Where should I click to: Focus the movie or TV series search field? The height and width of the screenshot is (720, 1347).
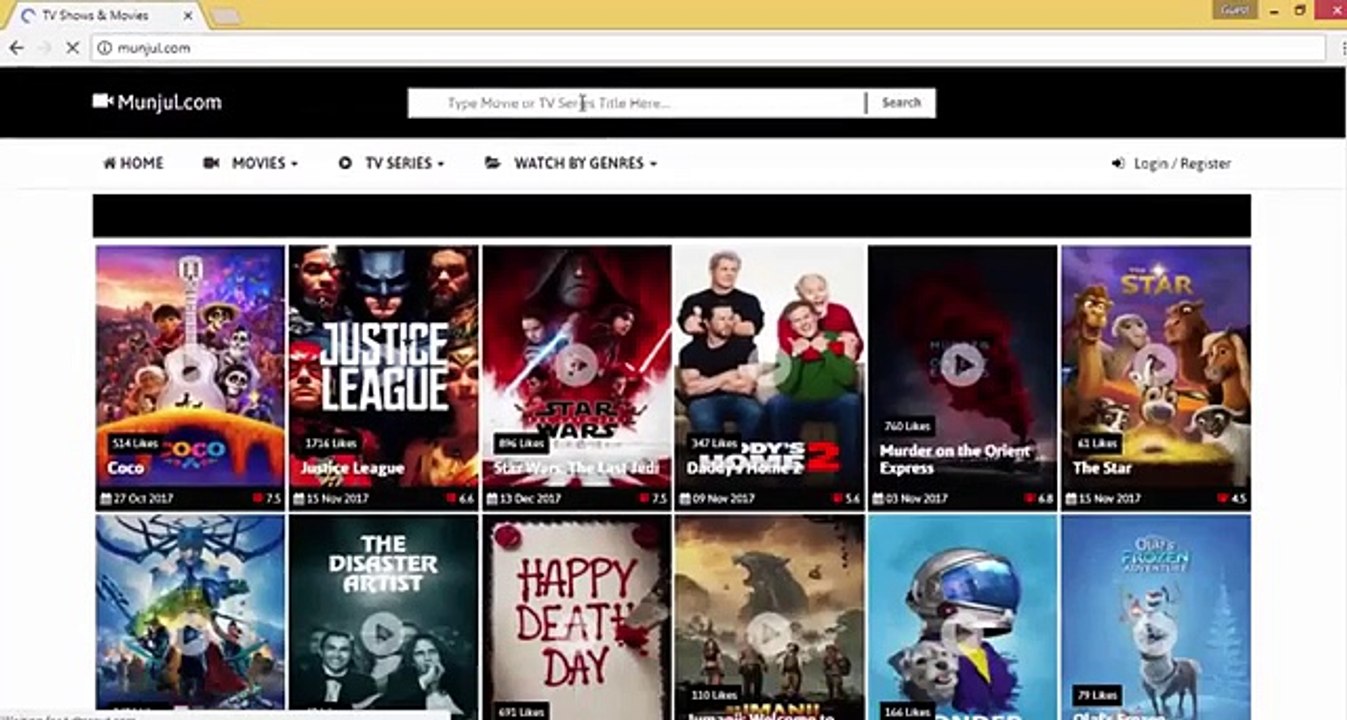click(x=637, y=103)
